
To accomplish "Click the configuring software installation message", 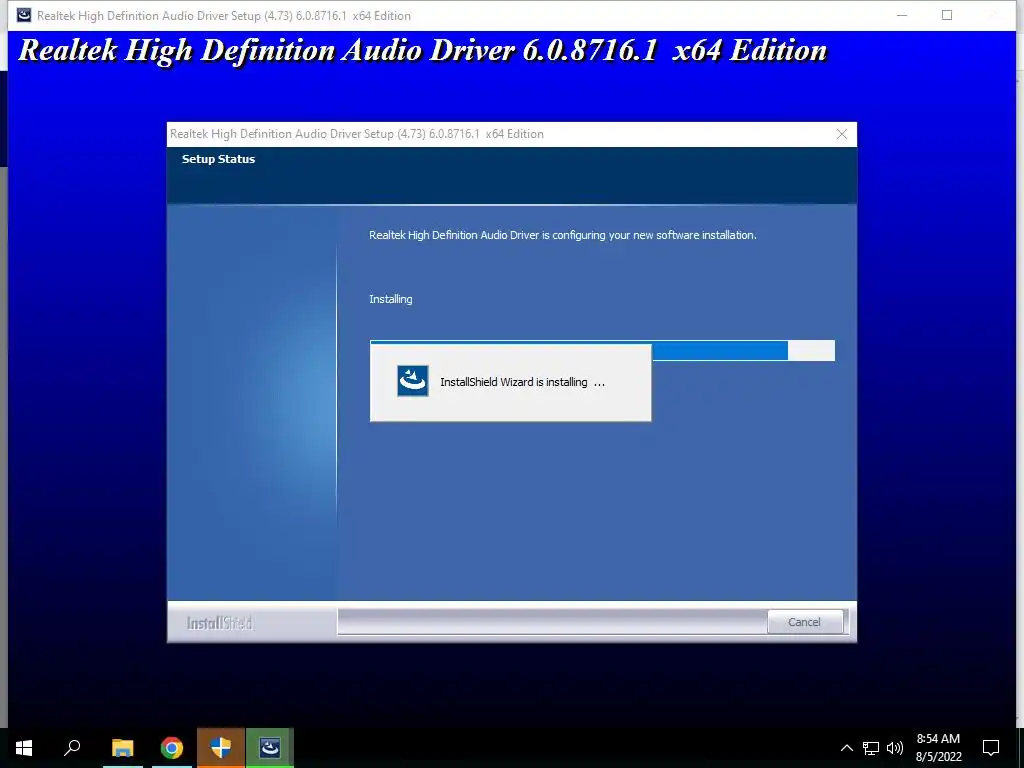I will [562, 235].
